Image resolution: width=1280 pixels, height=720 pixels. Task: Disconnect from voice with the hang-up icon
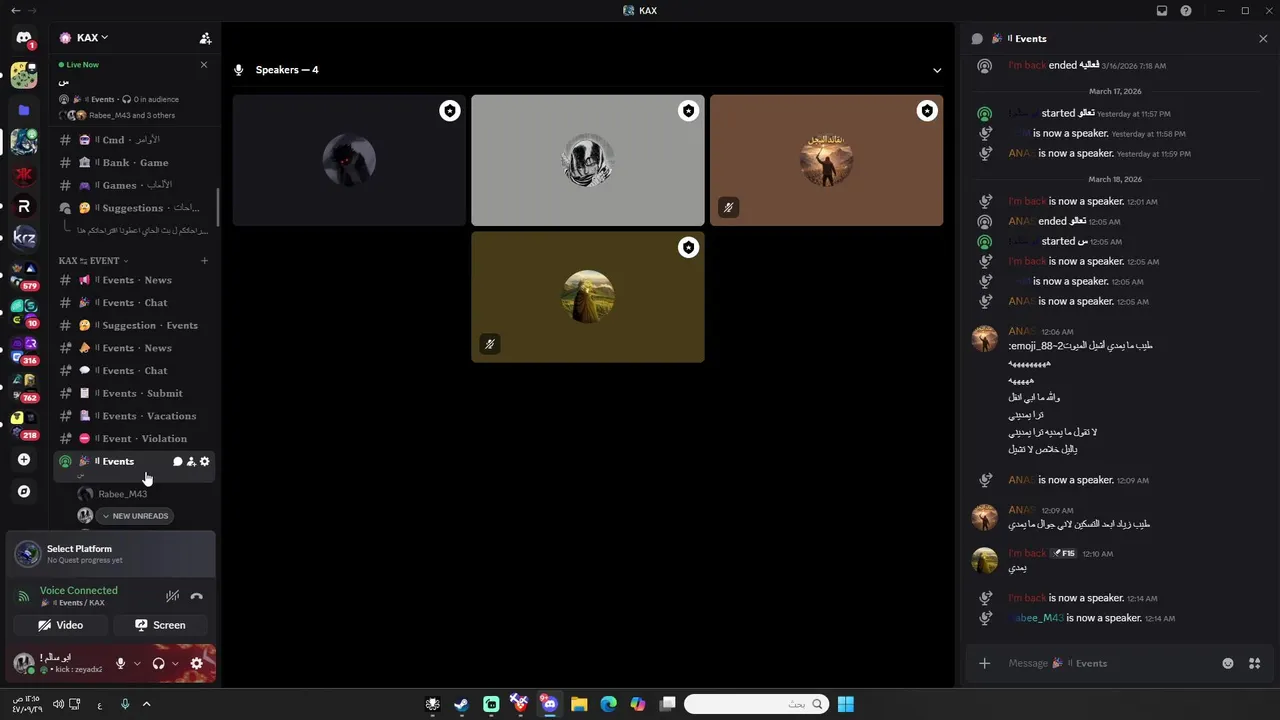point(196,596)
